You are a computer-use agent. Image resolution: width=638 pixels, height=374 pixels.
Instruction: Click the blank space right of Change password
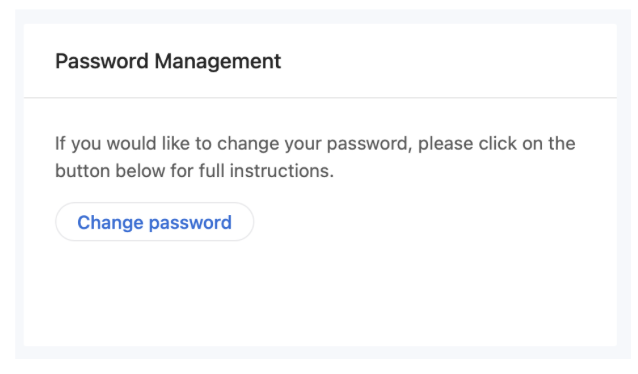(435, 222)
